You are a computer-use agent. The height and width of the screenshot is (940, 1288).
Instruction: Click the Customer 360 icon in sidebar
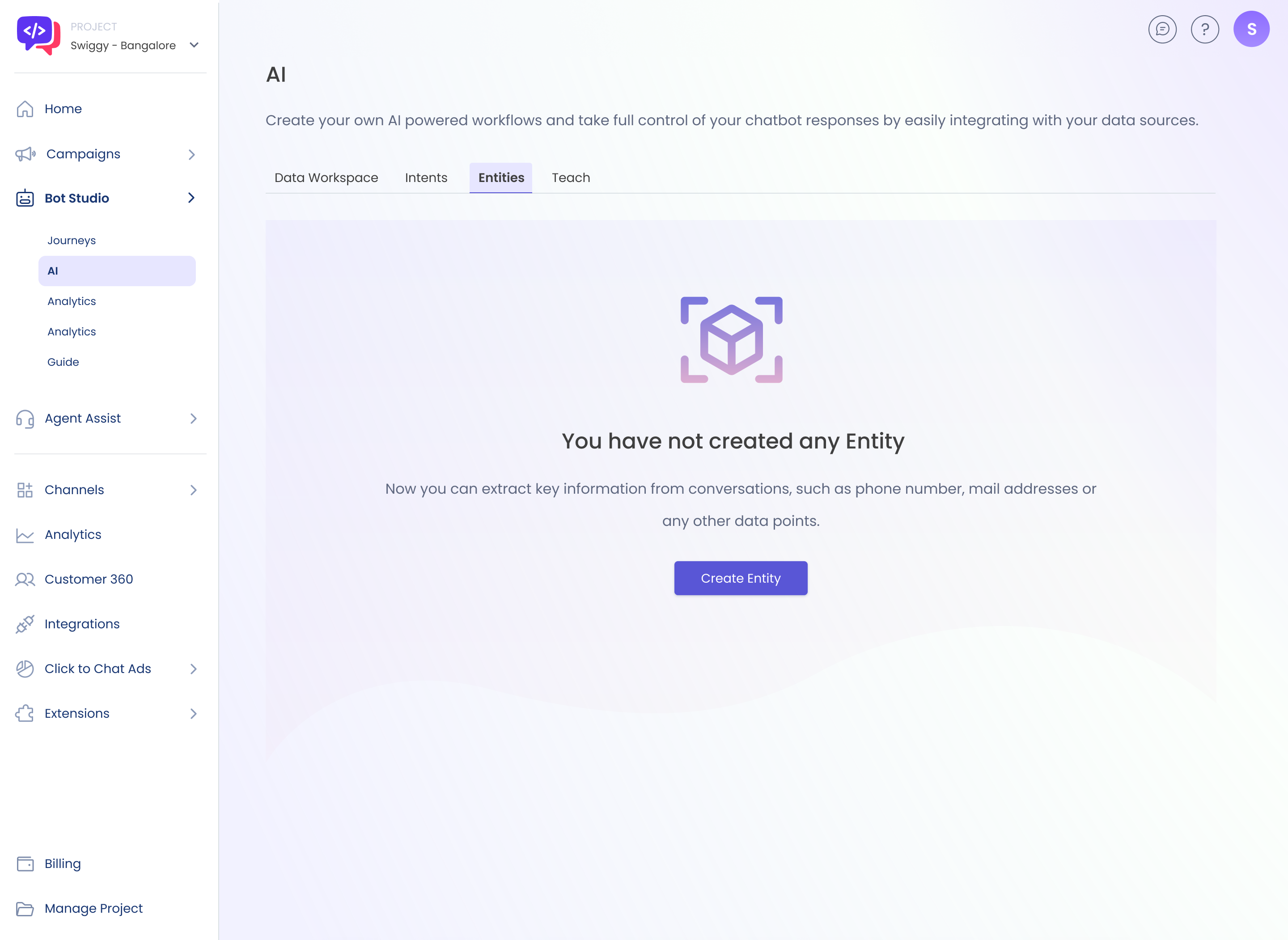(x=24, y=579)
